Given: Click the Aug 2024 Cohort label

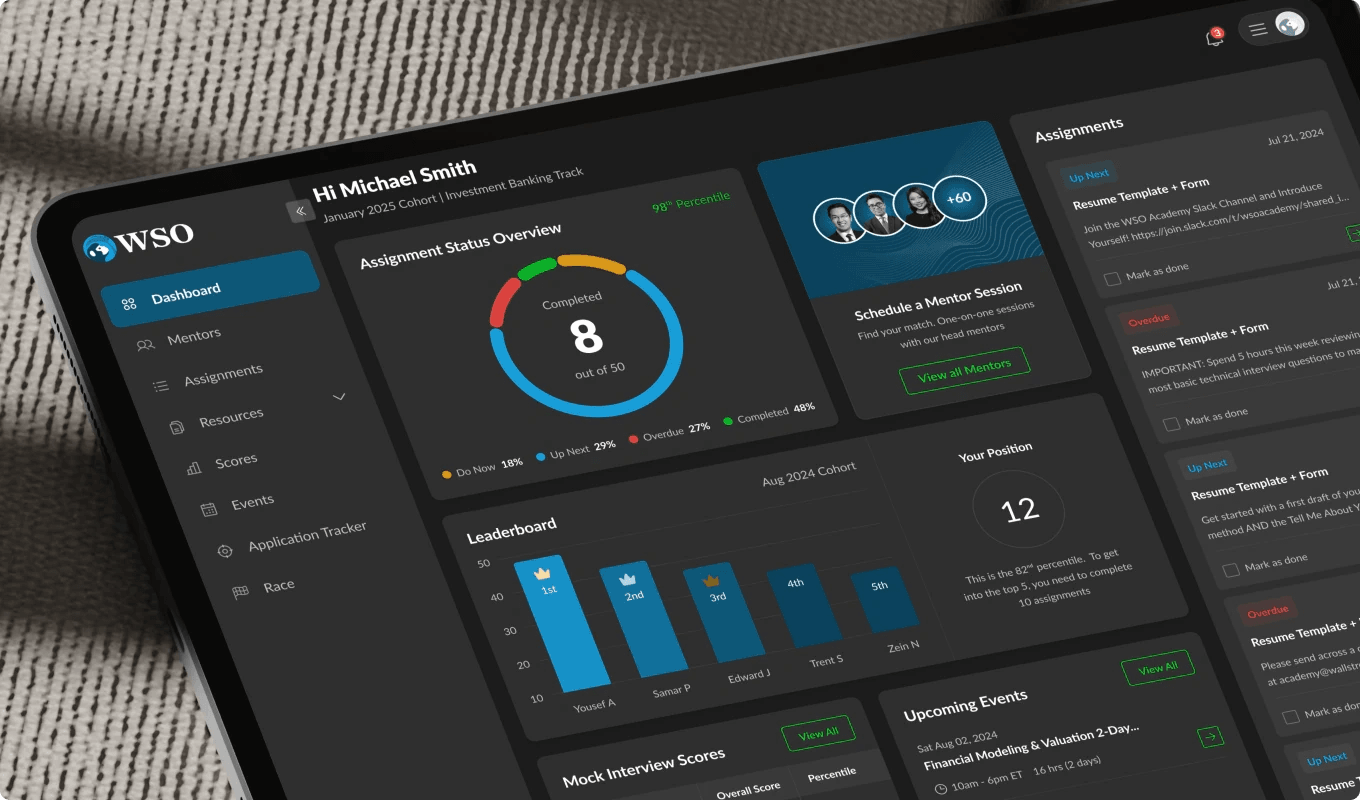Looking at the screenshot, I should pyautogui.click(x=809, y=473).
